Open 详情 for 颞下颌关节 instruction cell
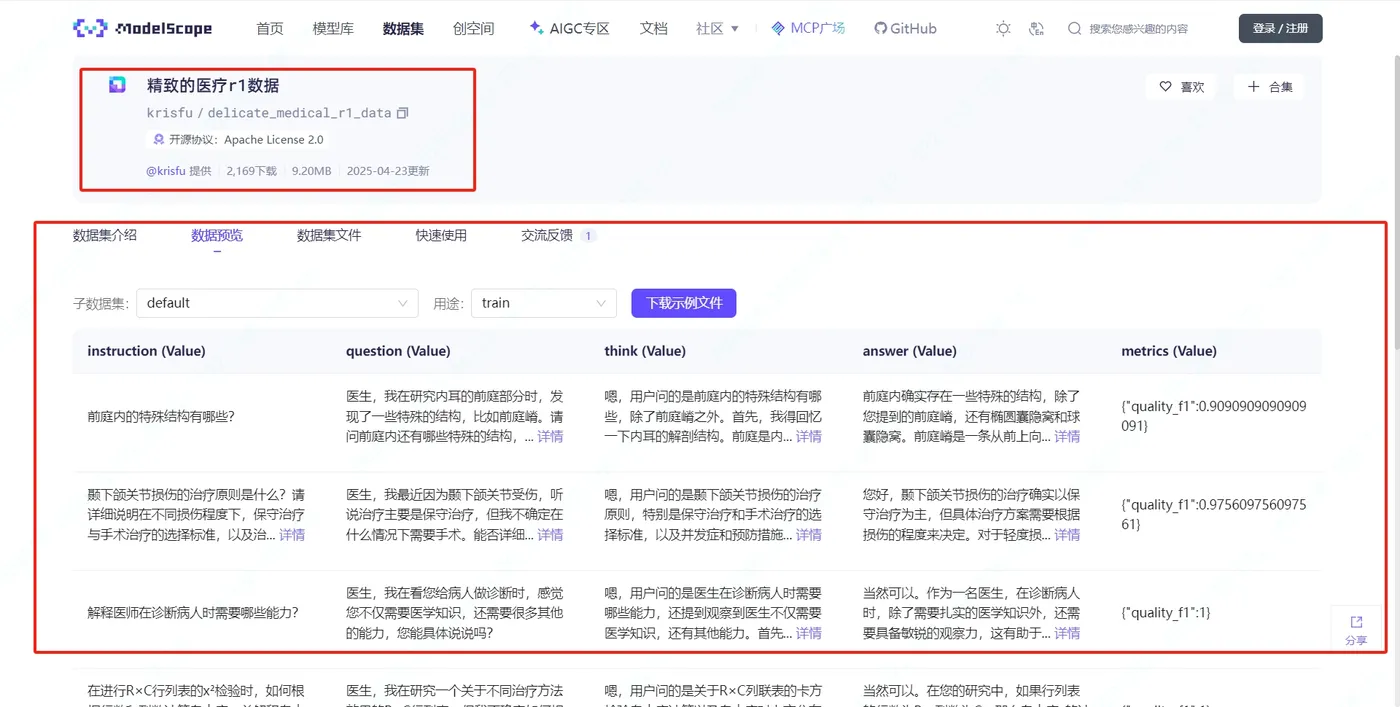Screen dimensions: 1400x707 [292, 535]
